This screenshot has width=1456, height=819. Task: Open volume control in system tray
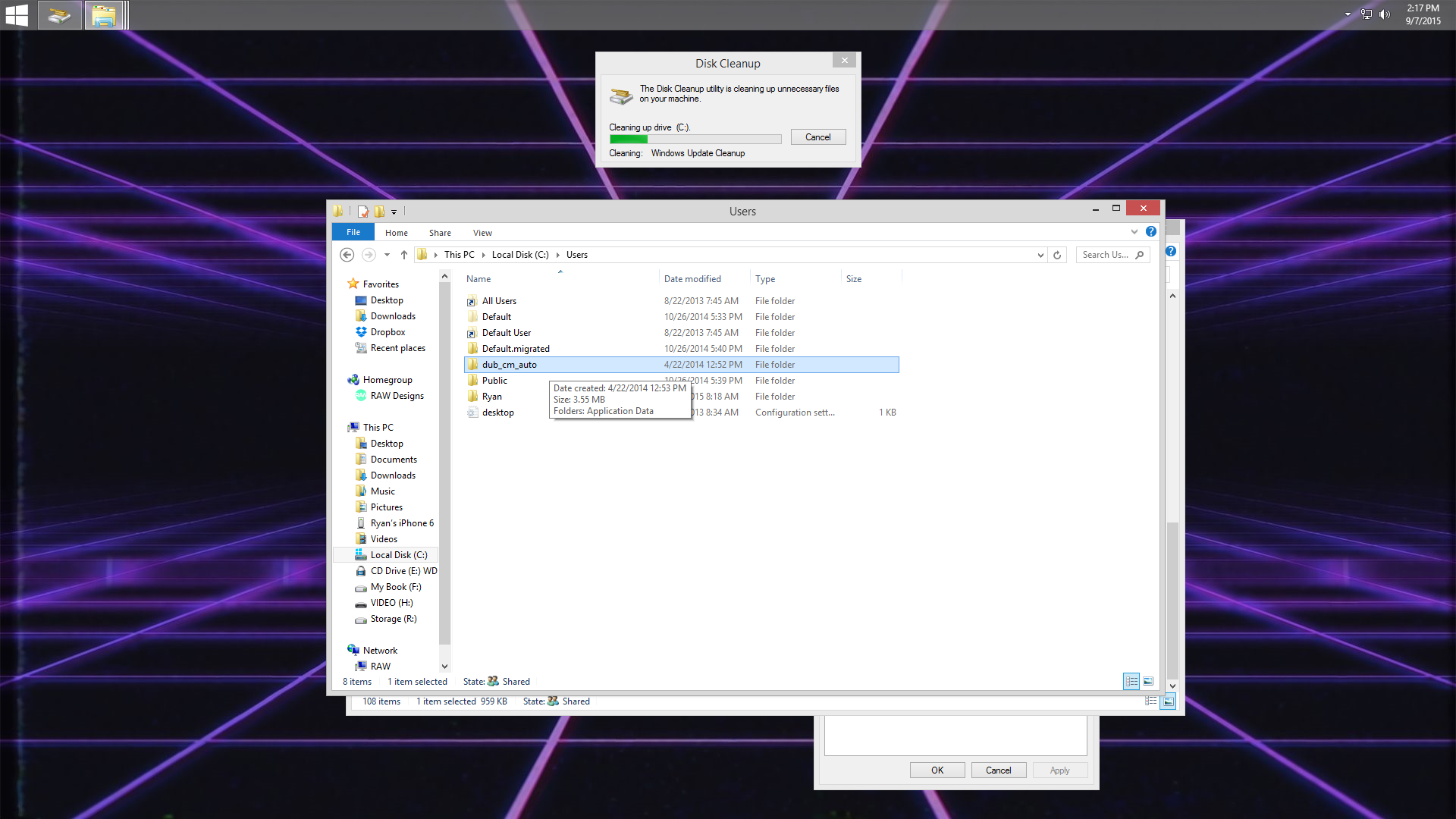[x=1385, y=14]
